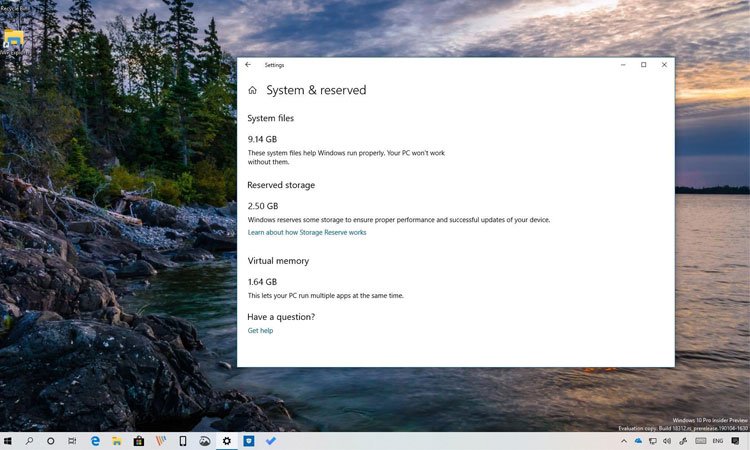Open the volume control in tray
This screenshot has width=750, height=450.
pyautogui.click(x=667, y=441)
